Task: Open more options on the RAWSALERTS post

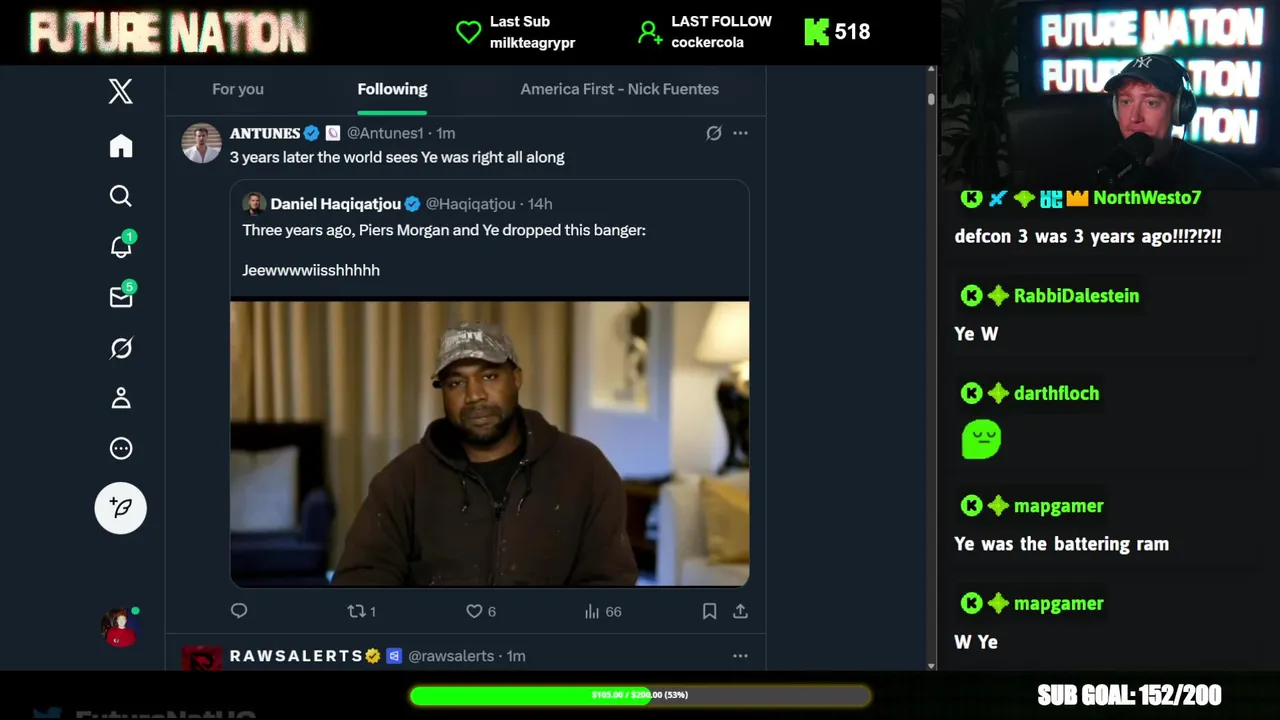Action: (740, 656)
